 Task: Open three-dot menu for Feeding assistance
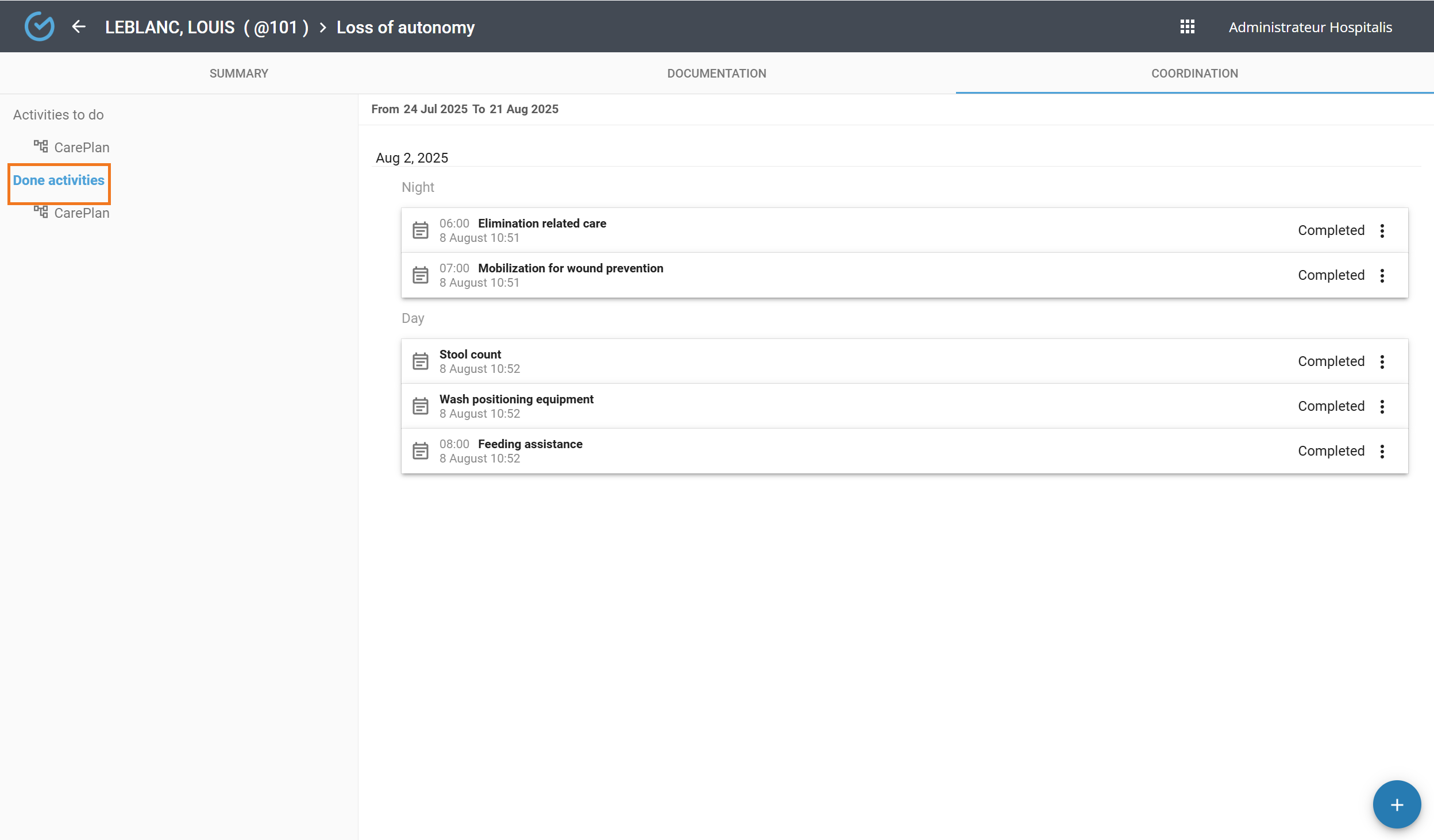[x=1382, y=451]
